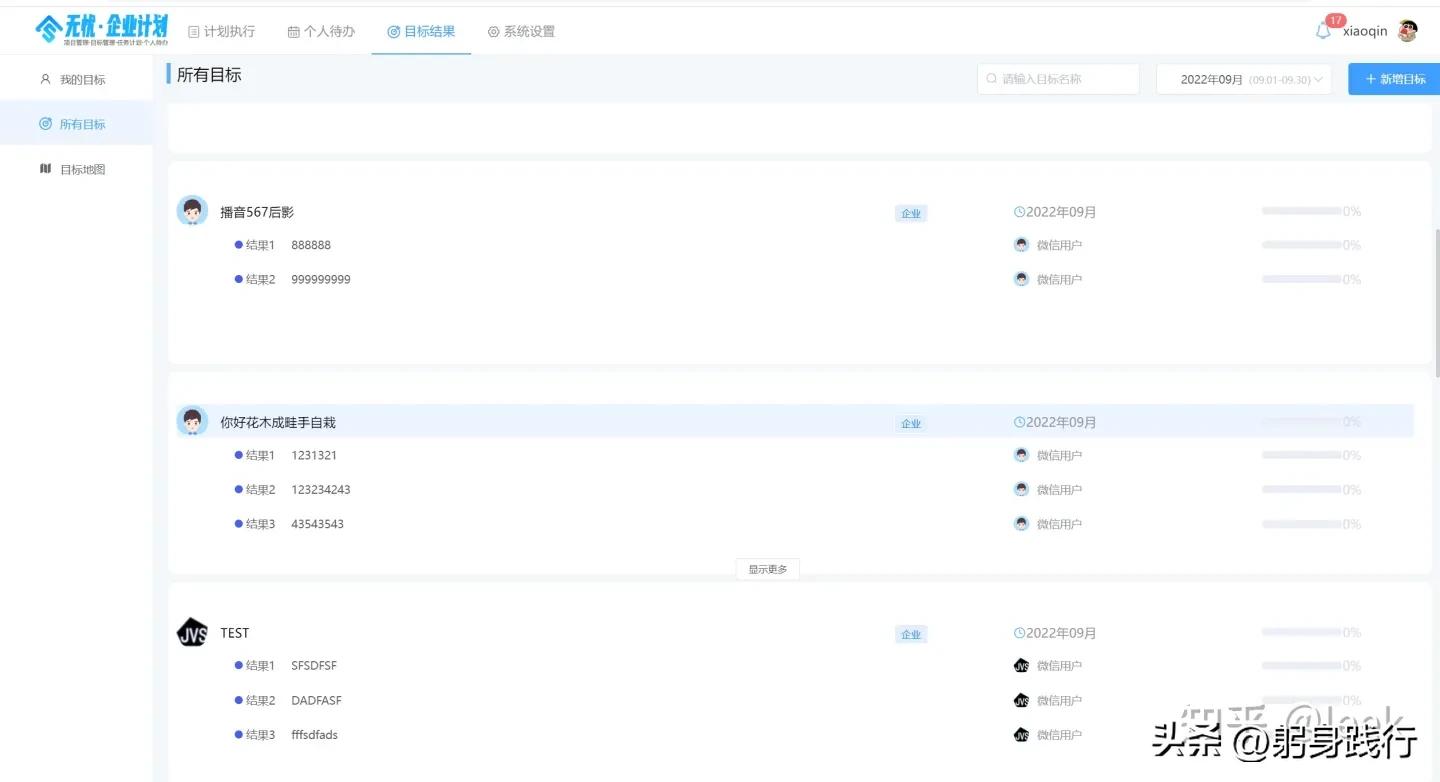Switch to the 个人待办 tab
Viewport: 1440px width, 782px height.
tap(321, 31)
